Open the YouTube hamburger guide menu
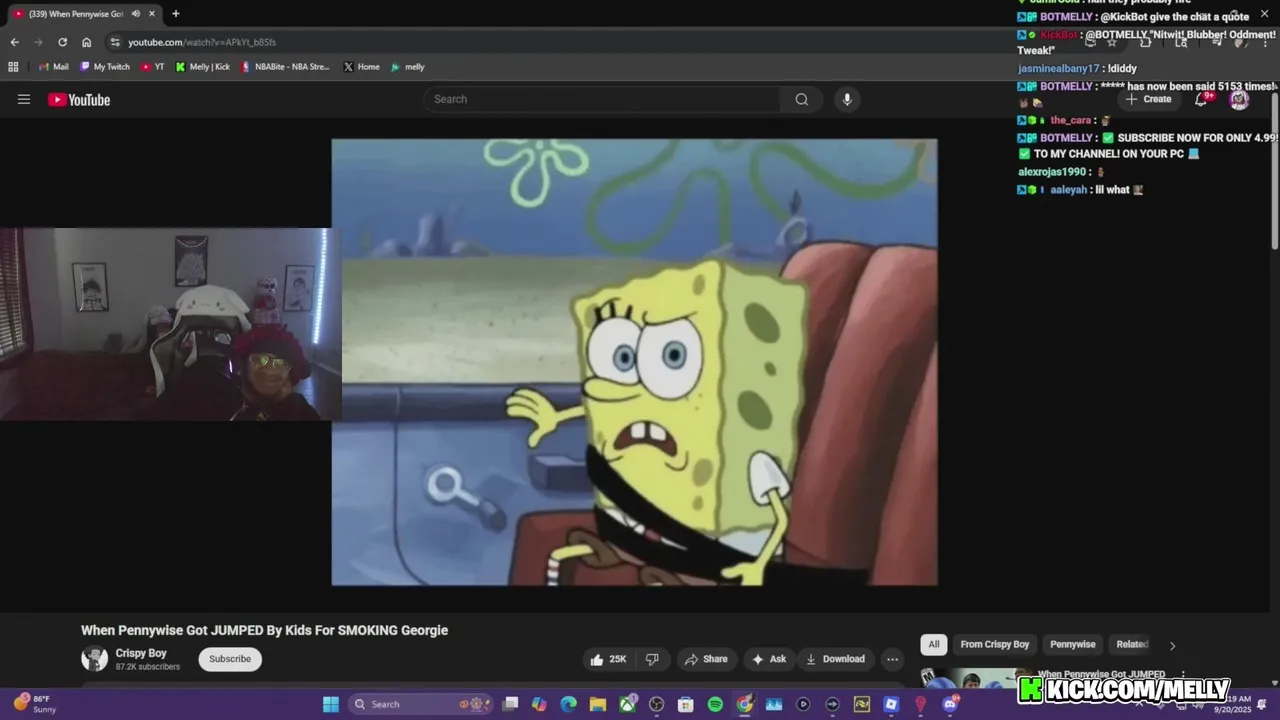The height and width of the screenshot is (720, 1280). (x=24, y=99)
